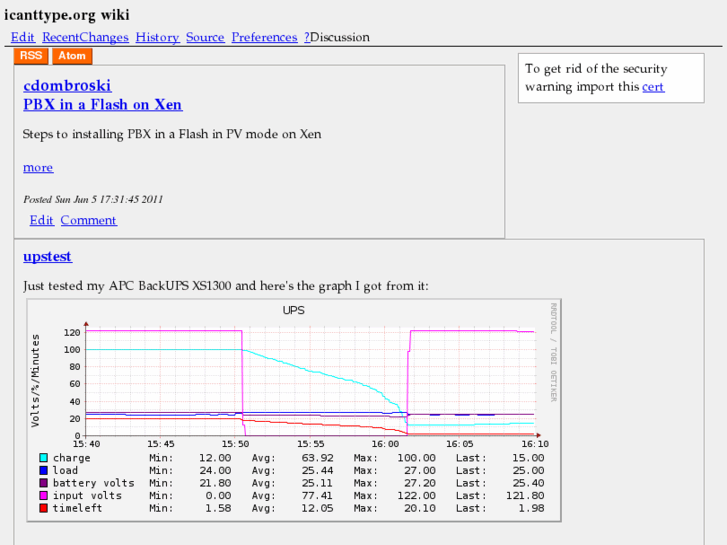
Task: Open Preferences page
Action: [264, 37]
